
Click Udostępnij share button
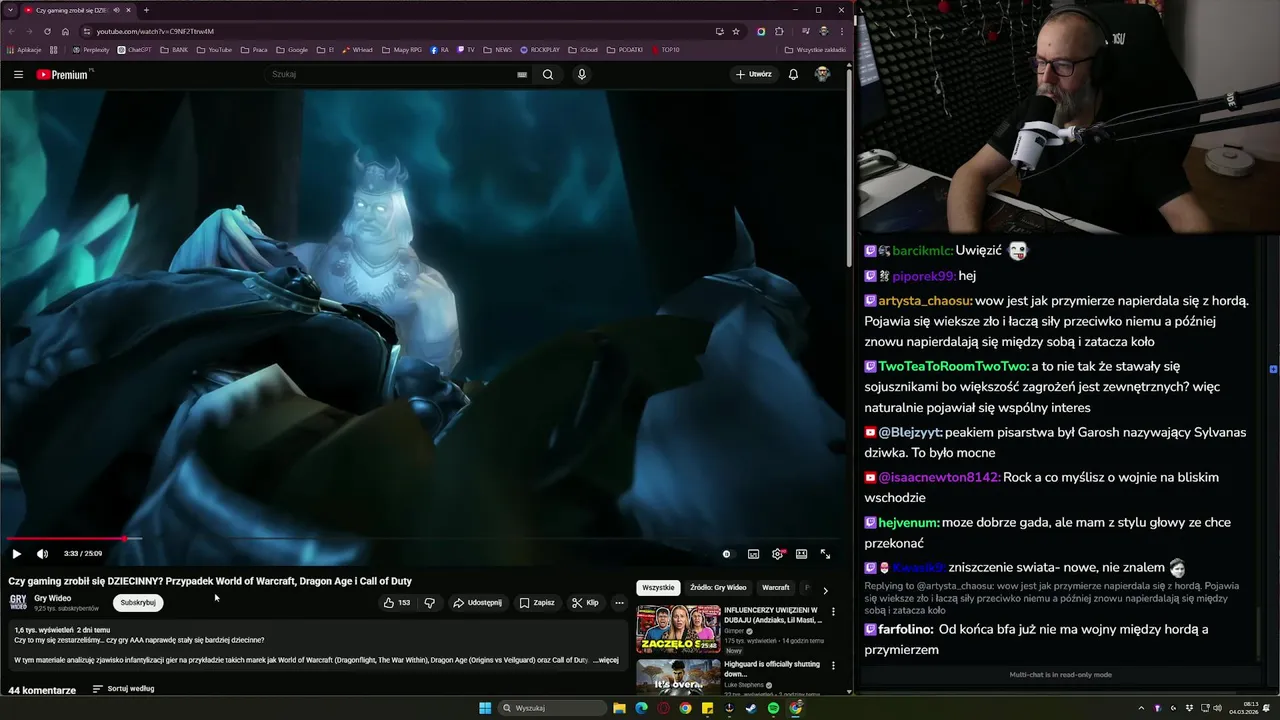tap(477, 603)
